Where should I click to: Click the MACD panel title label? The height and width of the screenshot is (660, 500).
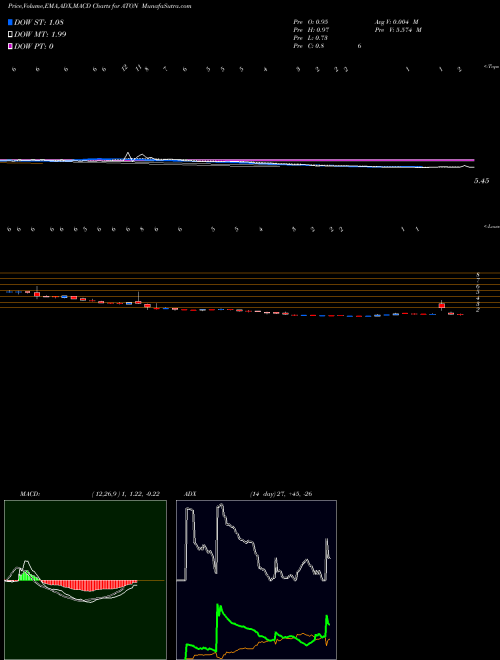point(29,494)
